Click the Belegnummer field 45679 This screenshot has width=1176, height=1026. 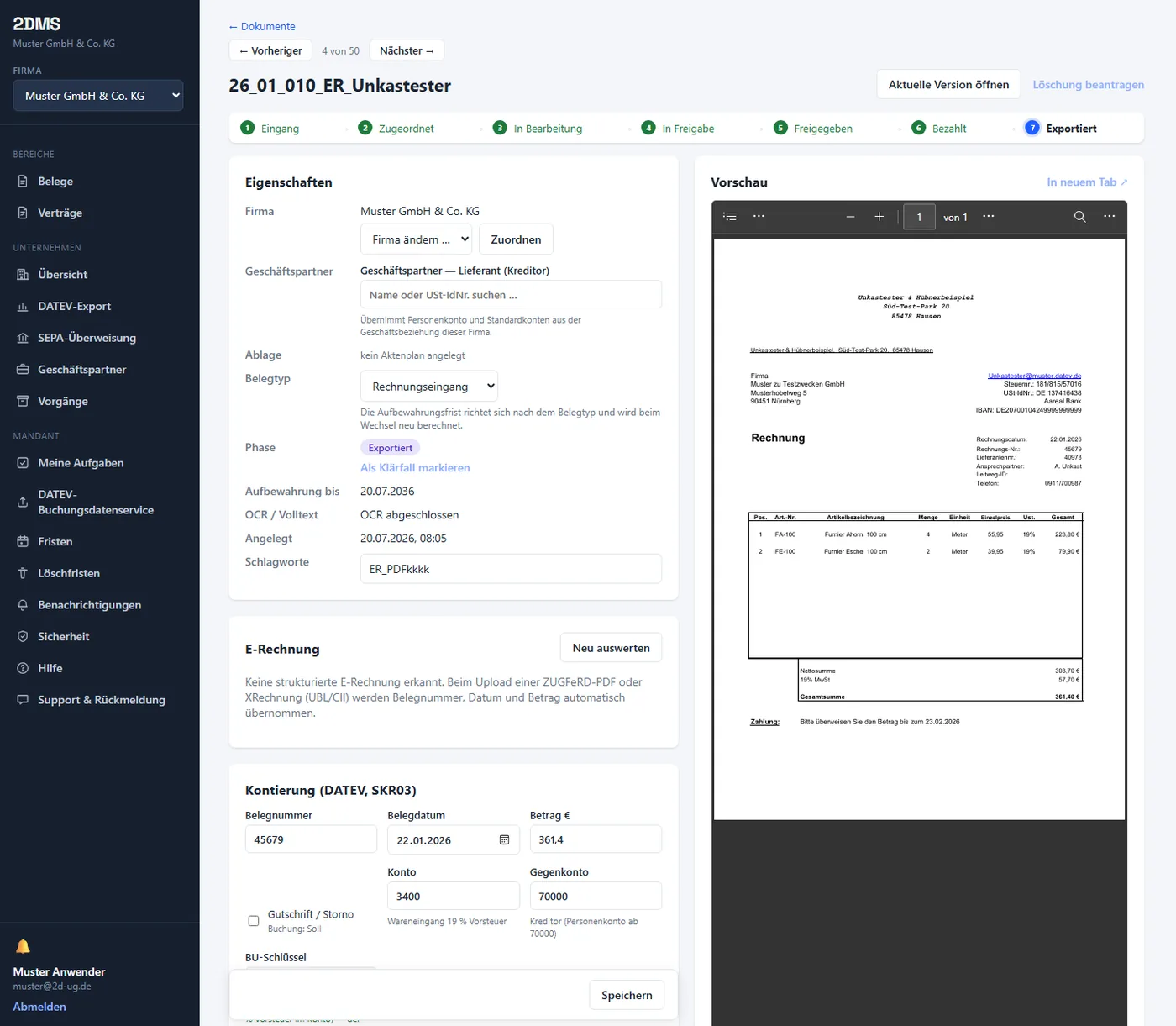click(x=311, y=839)
